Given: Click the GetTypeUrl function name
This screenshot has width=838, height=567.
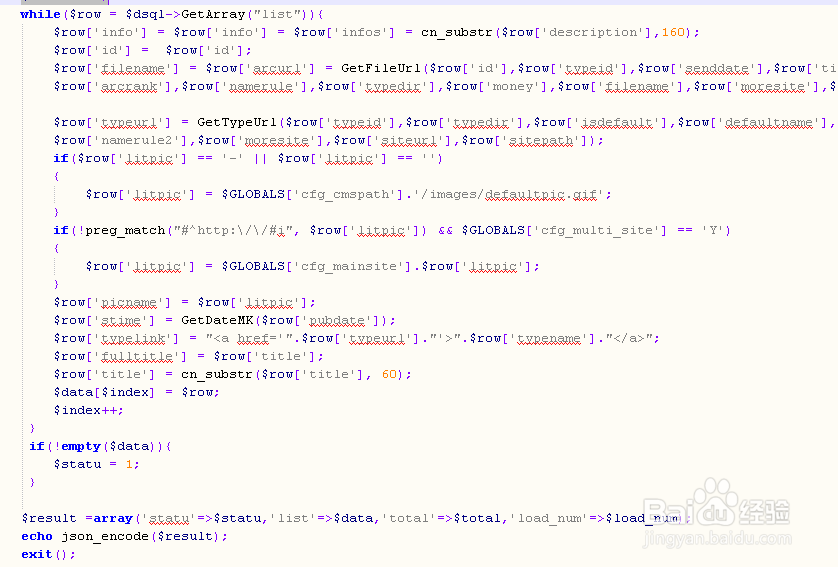Looking at the screenshot, I should point(237,122).
